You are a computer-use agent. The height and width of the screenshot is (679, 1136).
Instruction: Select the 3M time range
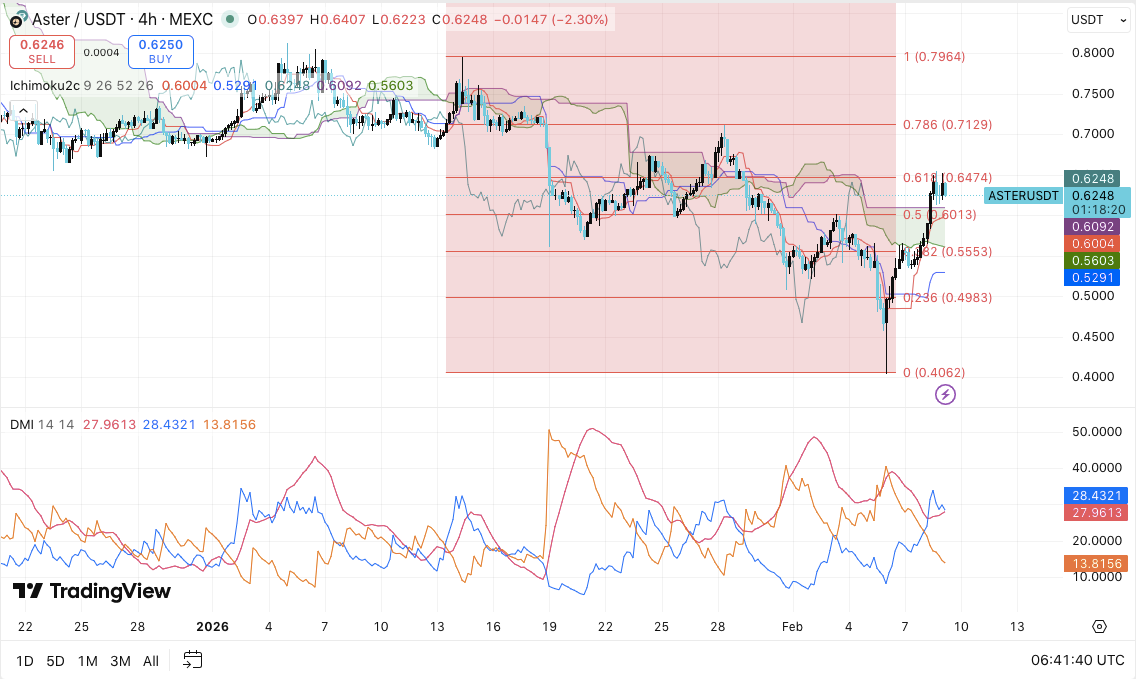[120, 661]
